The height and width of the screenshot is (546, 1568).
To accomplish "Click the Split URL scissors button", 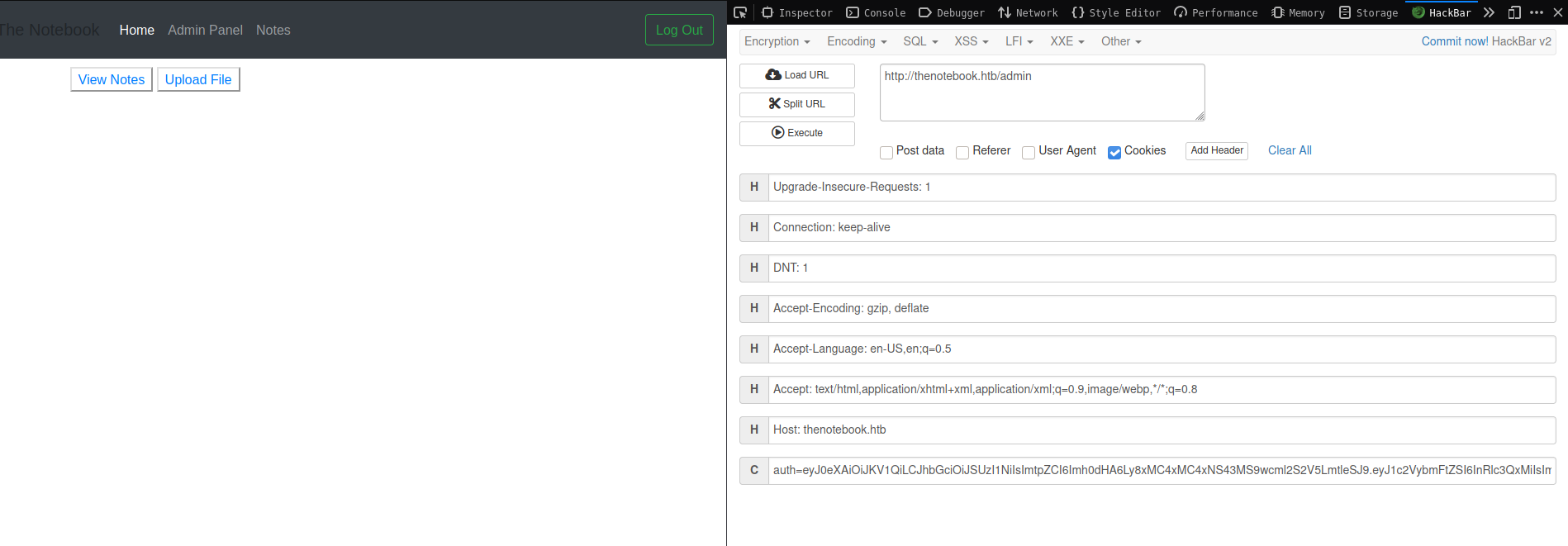I will 796,104.
